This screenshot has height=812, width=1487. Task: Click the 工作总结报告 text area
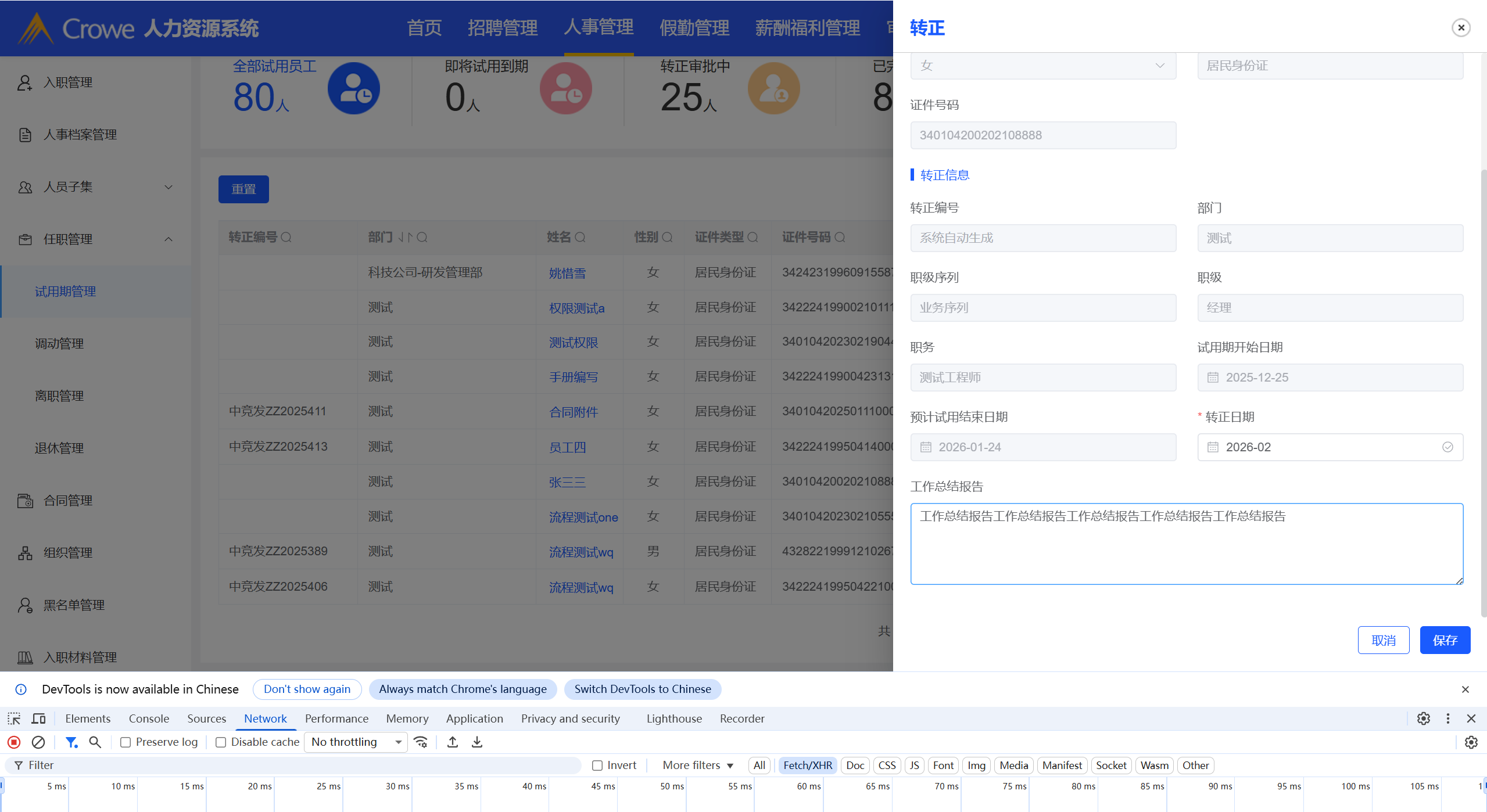coord(1186,544)
